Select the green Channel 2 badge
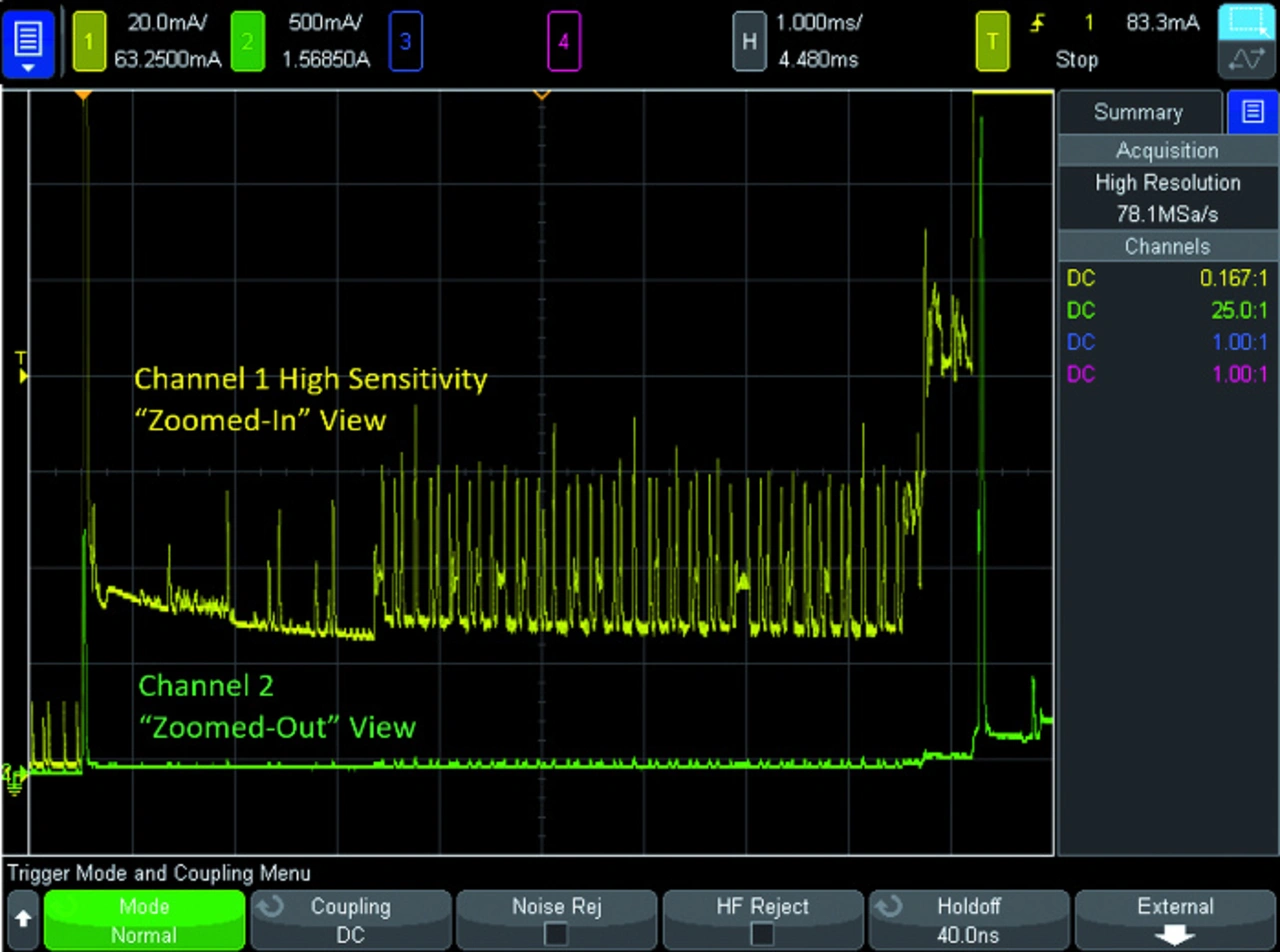The height and width of the screenshot is (952, 1280). [x=247, y=42]
